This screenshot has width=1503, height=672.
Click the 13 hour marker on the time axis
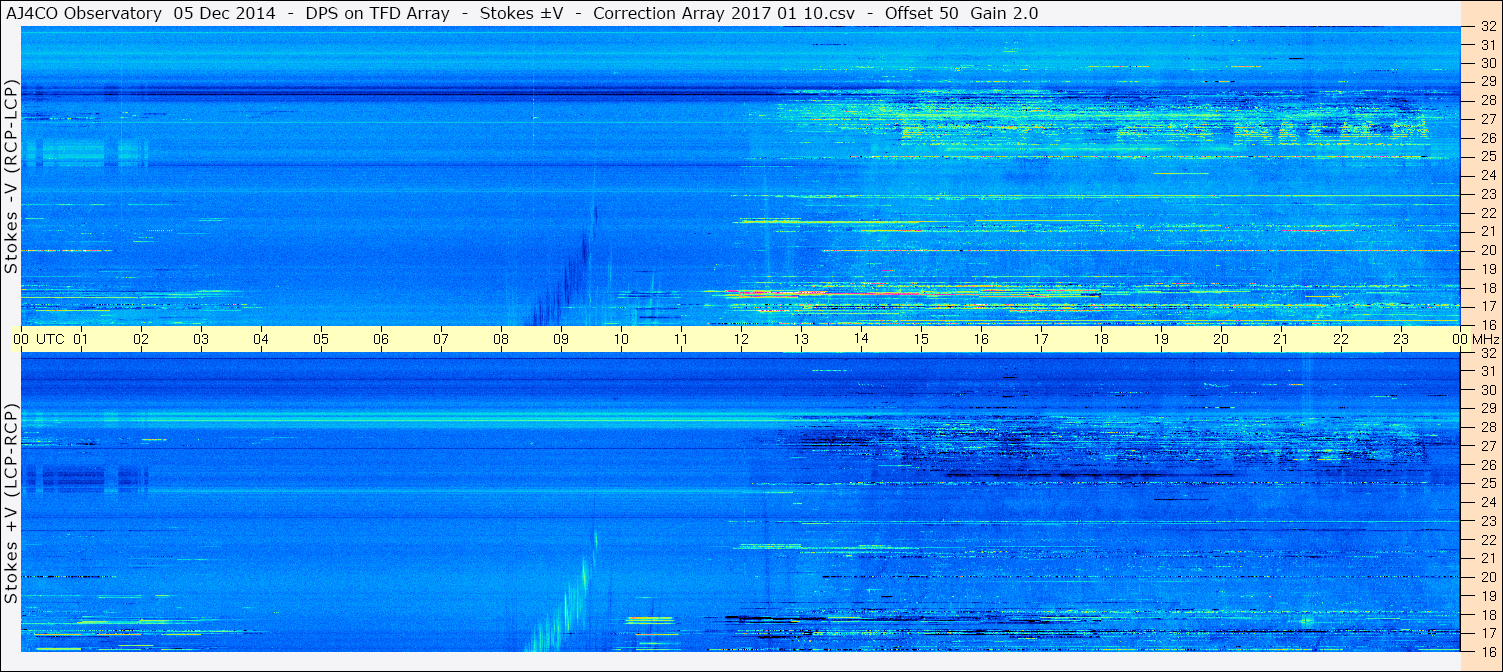coord(801,339)
